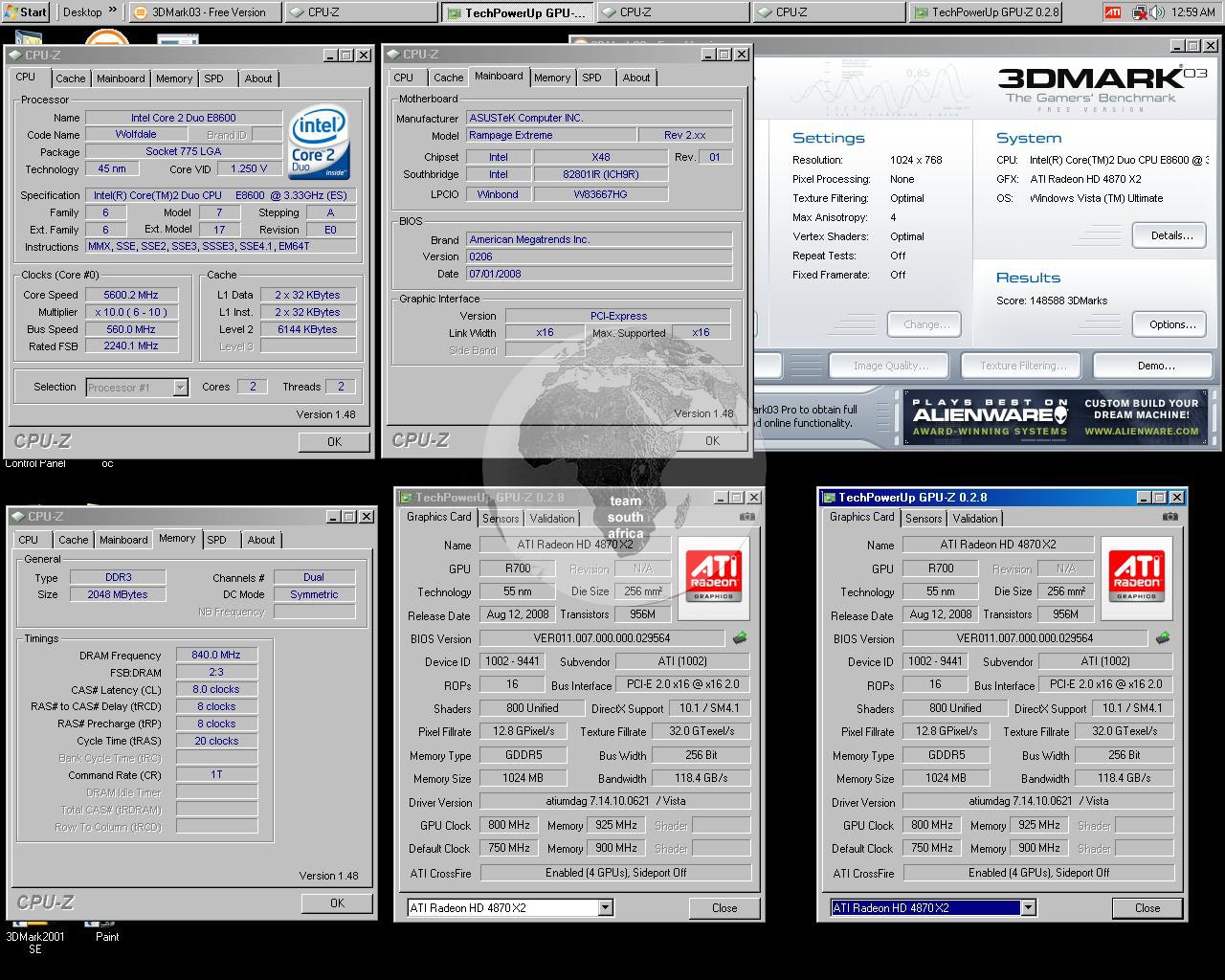This screenshot has width=1225, height=980.
Task: Select Validation tab in right GPU-Z
Action: pyautogui.click(x=975, y=519)
